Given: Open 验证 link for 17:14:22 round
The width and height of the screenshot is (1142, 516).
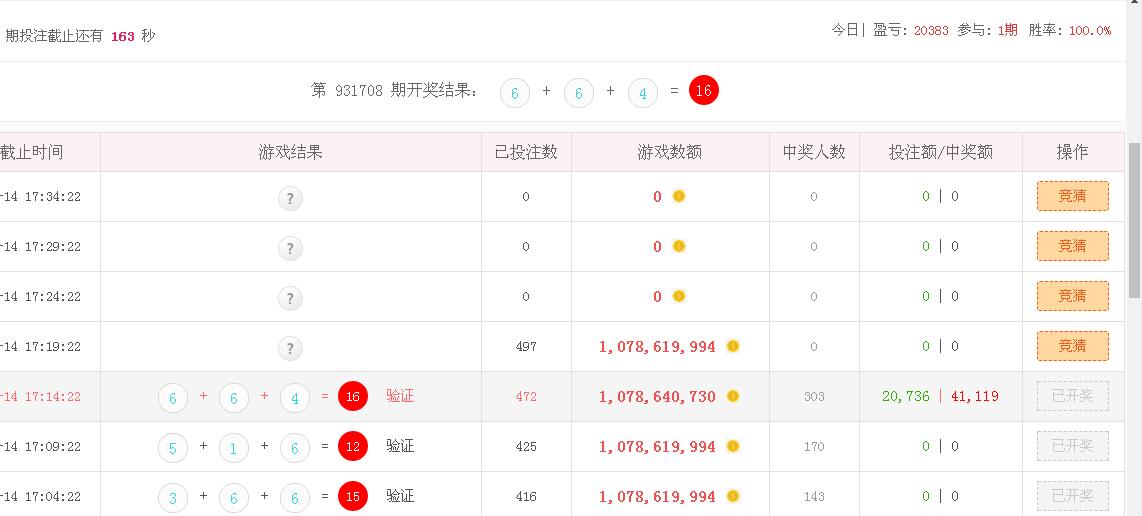Looking at the screenshot, I should tap(400, 396).
